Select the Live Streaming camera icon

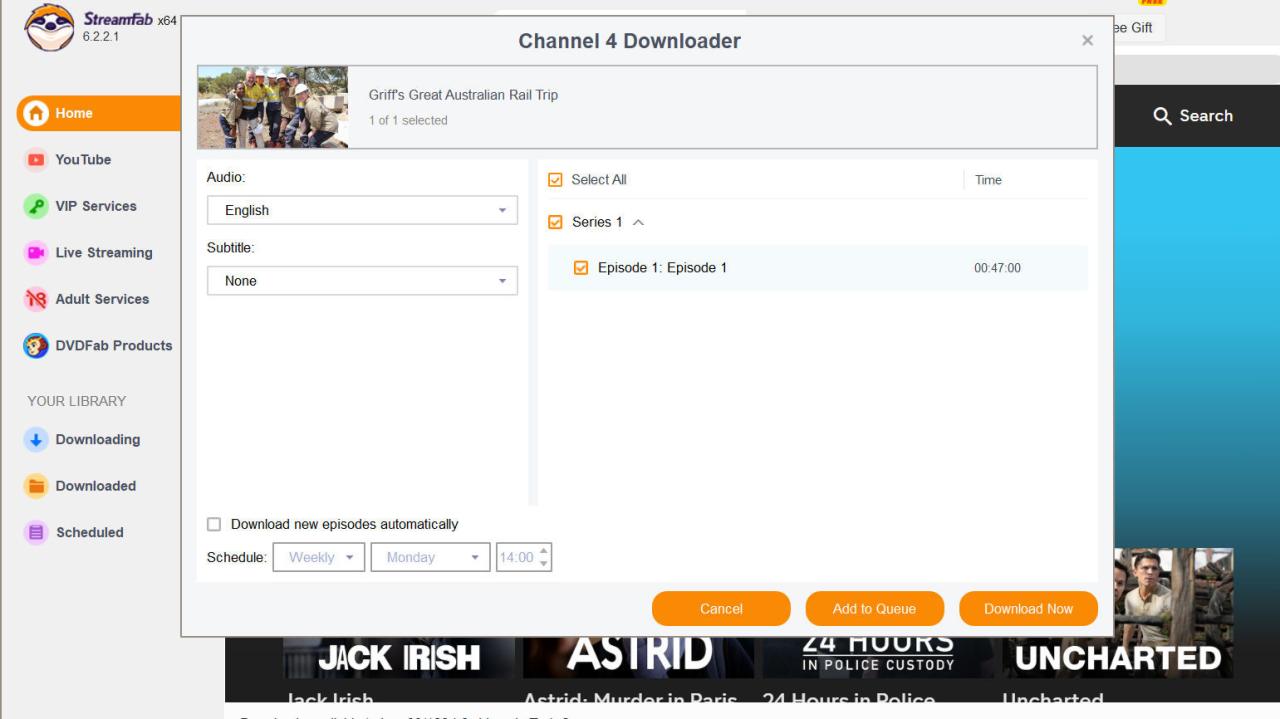(x=36, y=253)
